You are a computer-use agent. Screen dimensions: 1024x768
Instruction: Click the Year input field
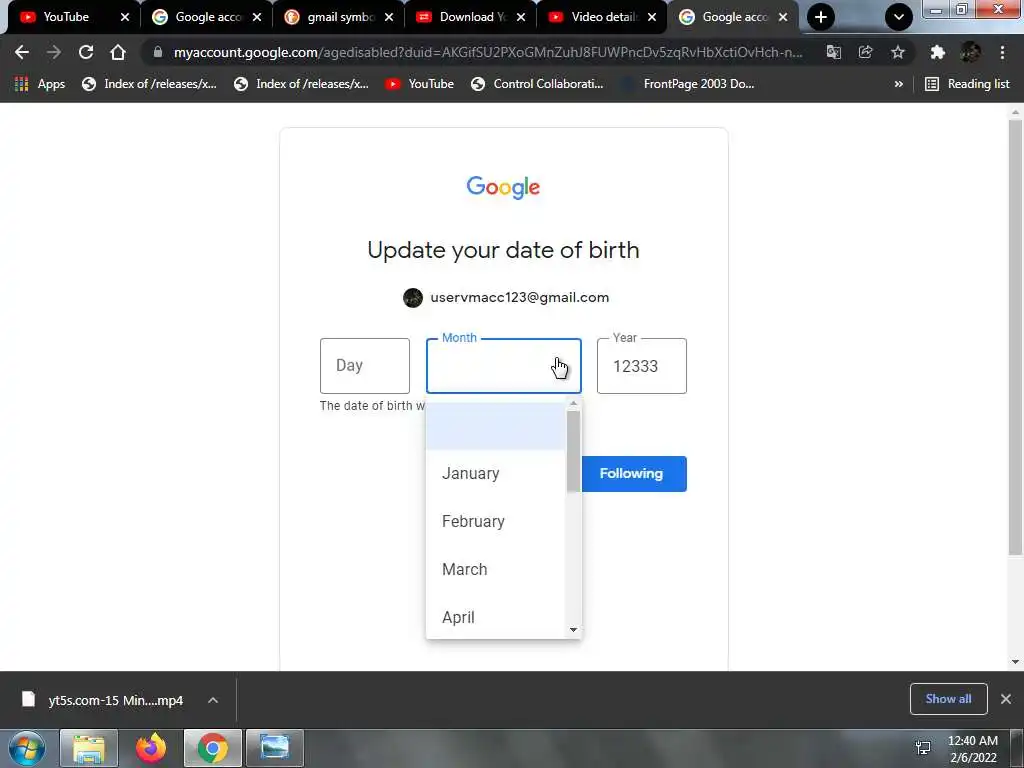[x=641, y=366]
